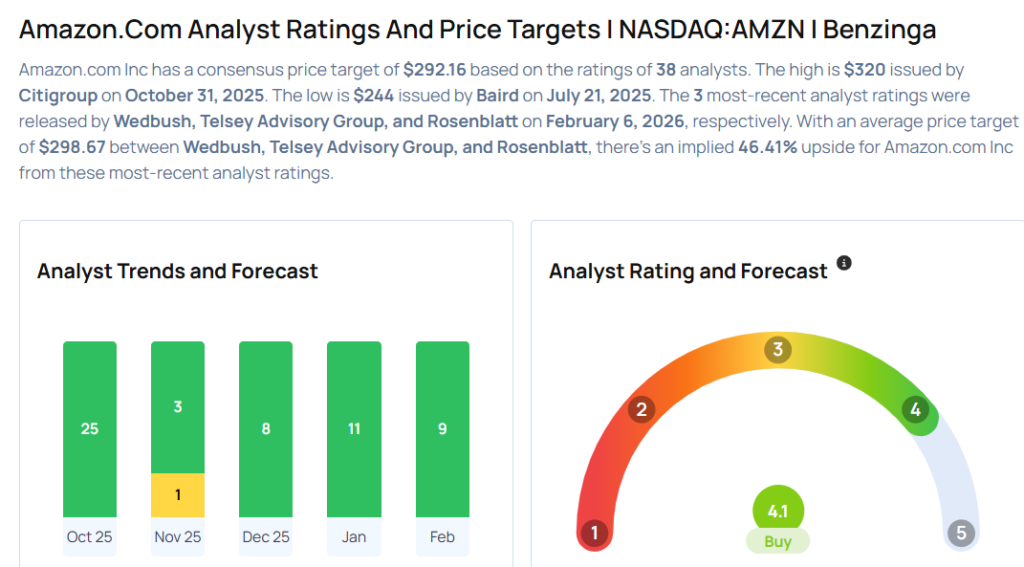Click the $292.16 consensus price target
The image size is (1024, 567).
pos(435,71)
